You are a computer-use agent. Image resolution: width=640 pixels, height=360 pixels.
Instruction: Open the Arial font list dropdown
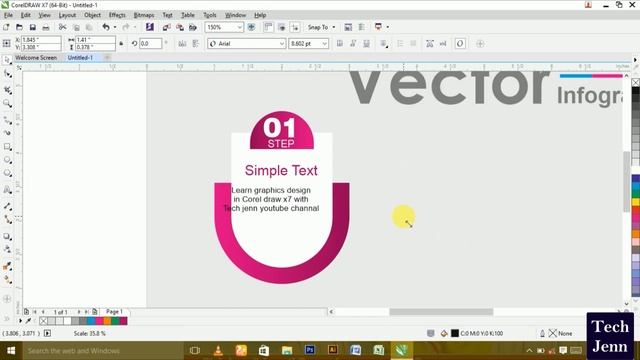click(282, 44)
